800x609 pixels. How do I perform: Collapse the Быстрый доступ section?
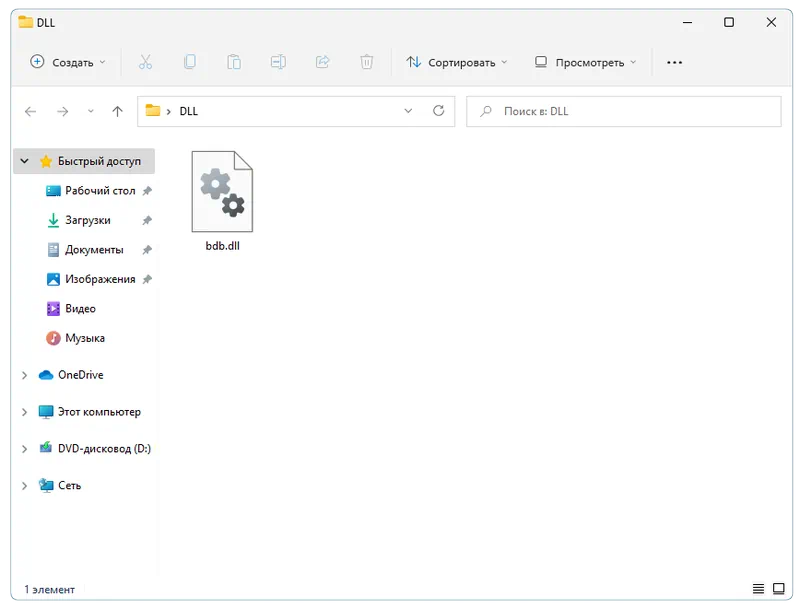point(24,161)
